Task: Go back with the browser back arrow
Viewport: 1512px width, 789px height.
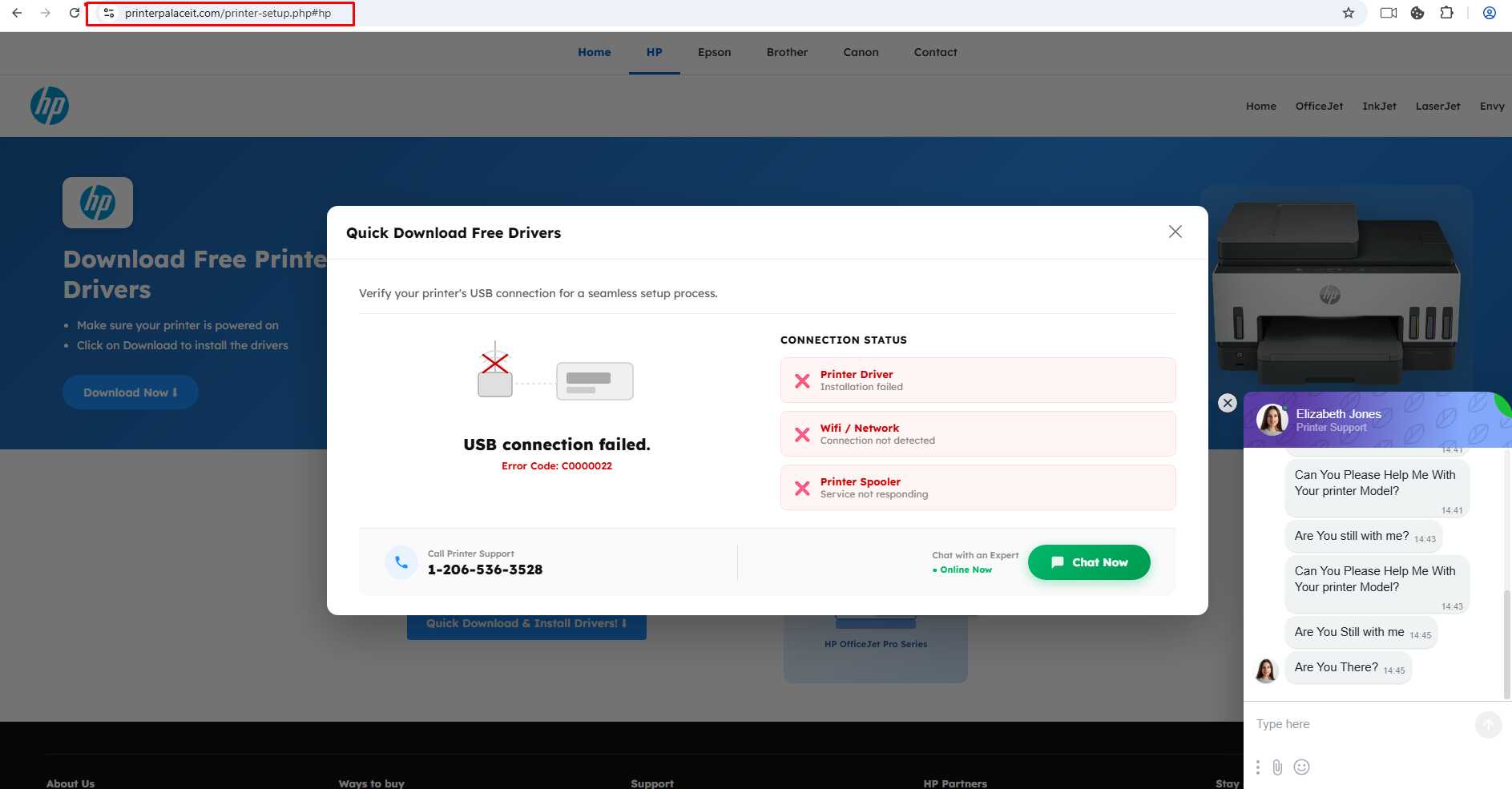Action: coord(17,13)
